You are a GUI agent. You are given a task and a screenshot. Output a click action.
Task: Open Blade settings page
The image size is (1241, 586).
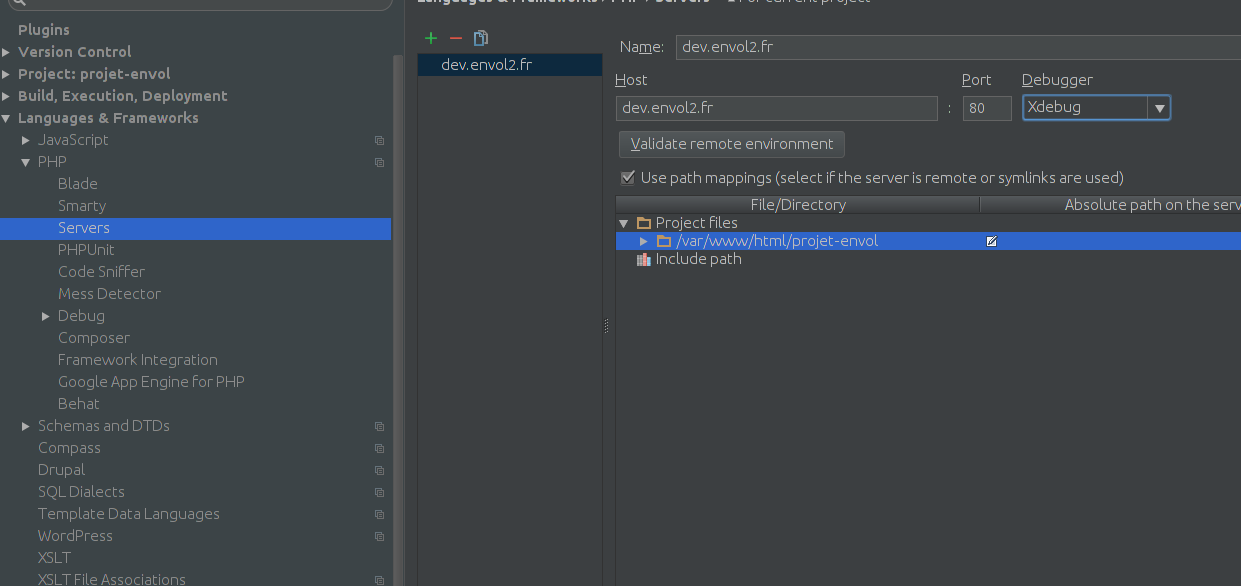pos(78,184)
